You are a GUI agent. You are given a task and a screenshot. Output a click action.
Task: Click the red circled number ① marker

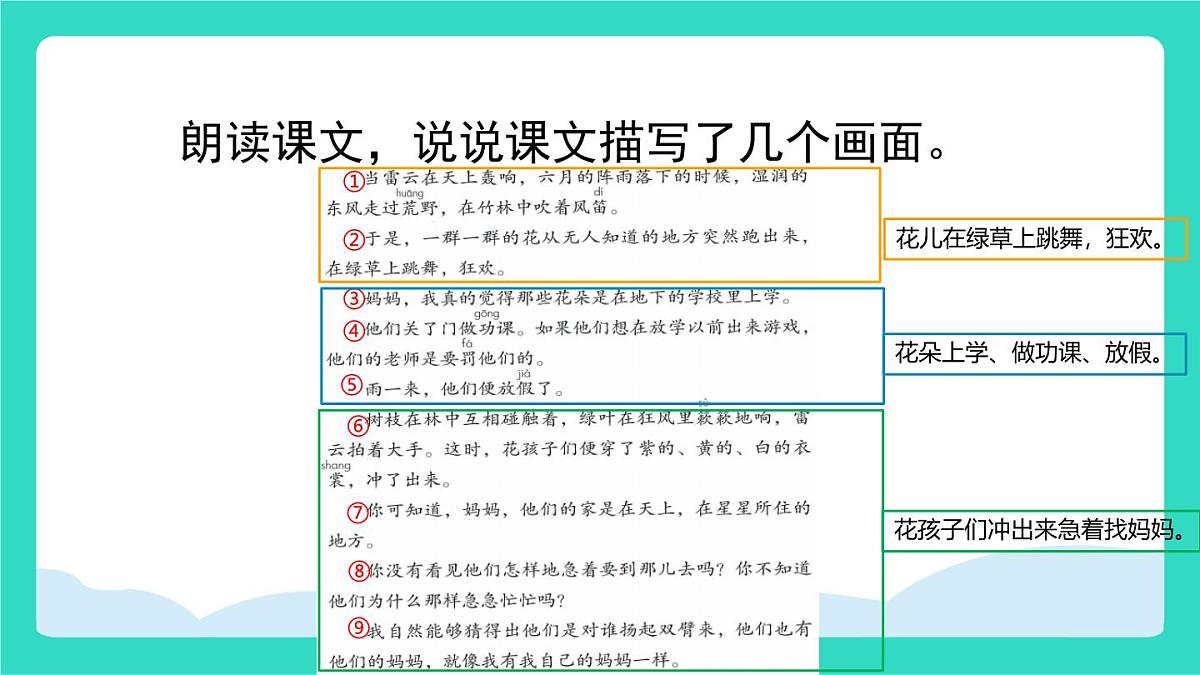(x=355, y=181)
